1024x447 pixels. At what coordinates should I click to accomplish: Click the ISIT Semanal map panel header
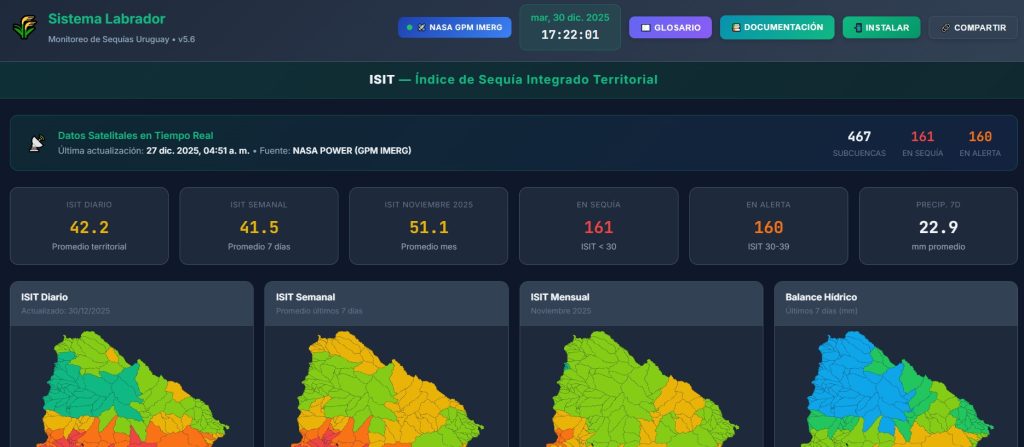387,303
